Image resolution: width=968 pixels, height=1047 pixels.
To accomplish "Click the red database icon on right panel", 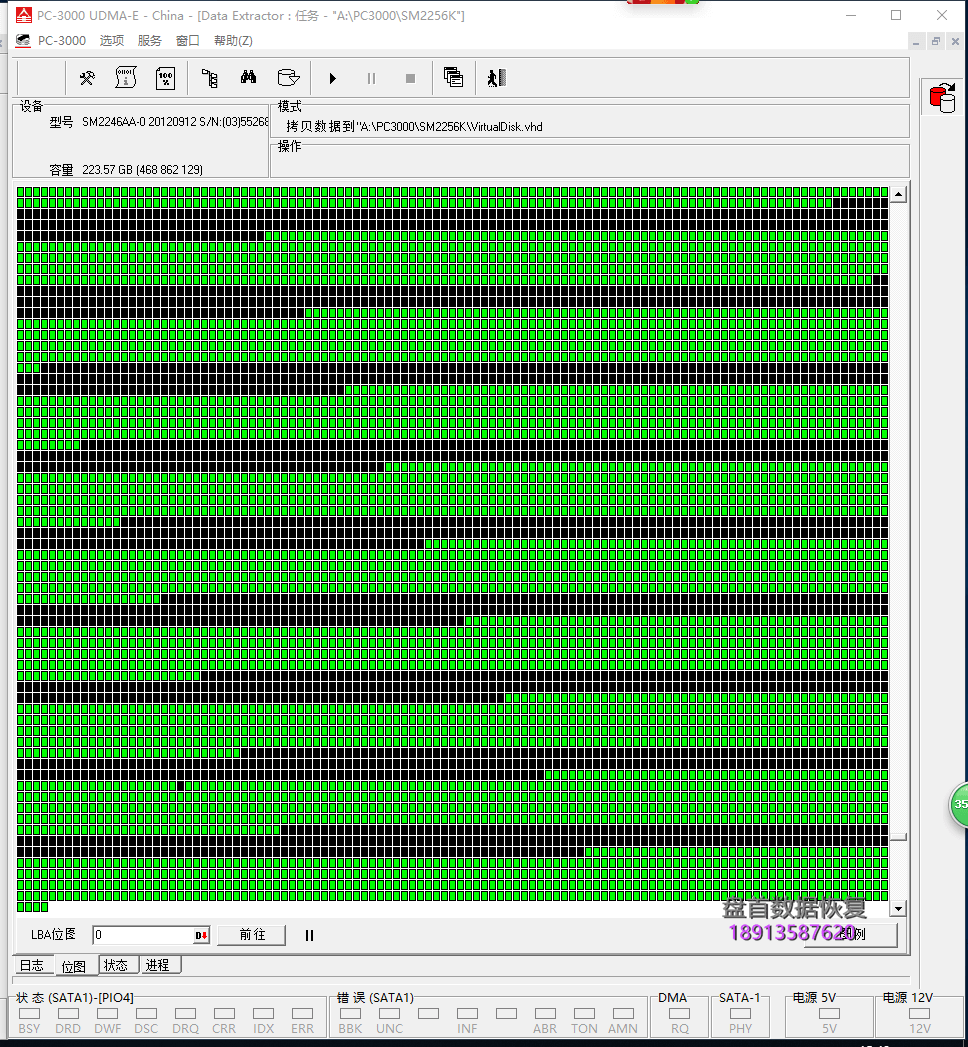I will coord(942,97).
